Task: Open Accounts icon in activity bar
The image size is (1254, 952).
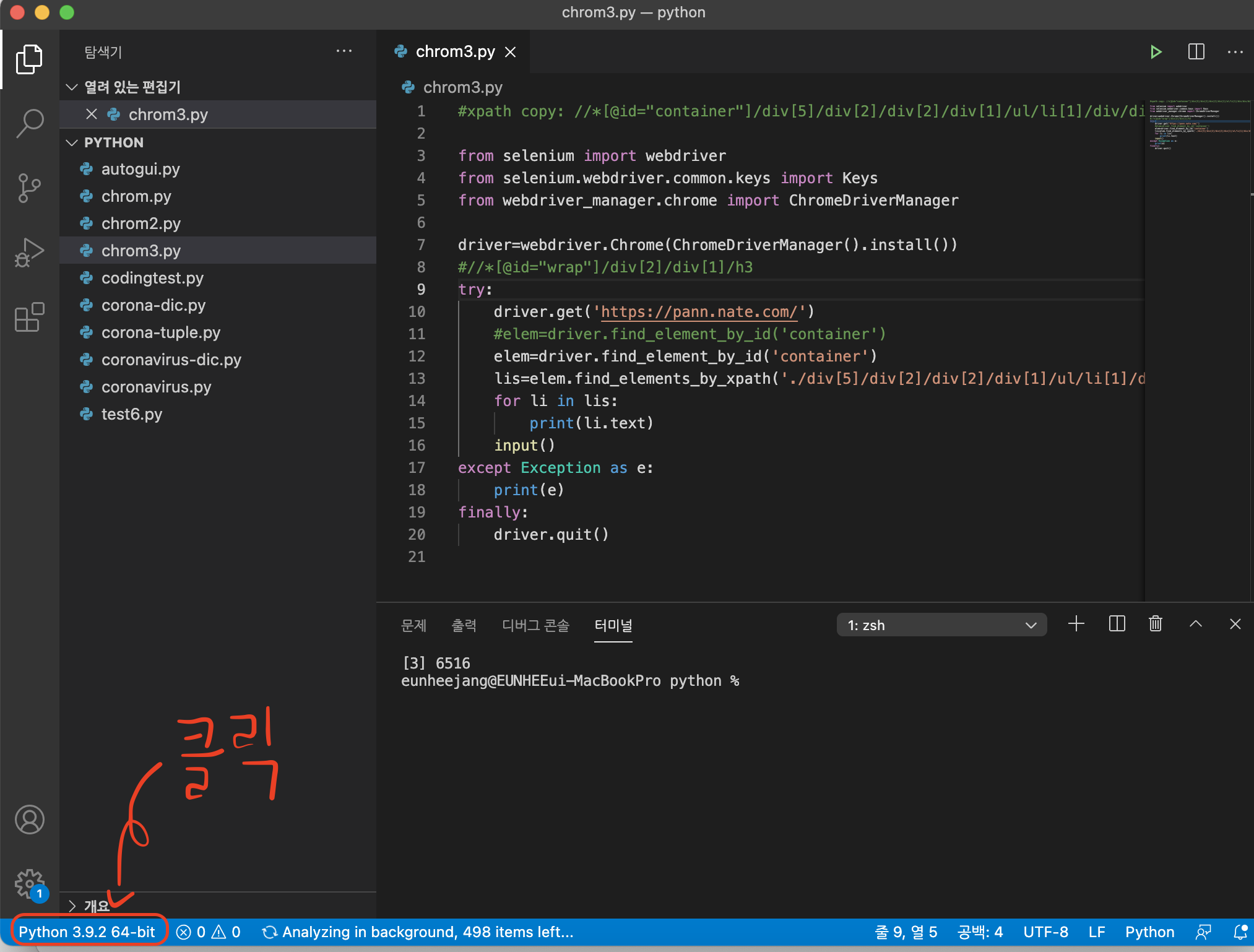Action: (29, 820)
